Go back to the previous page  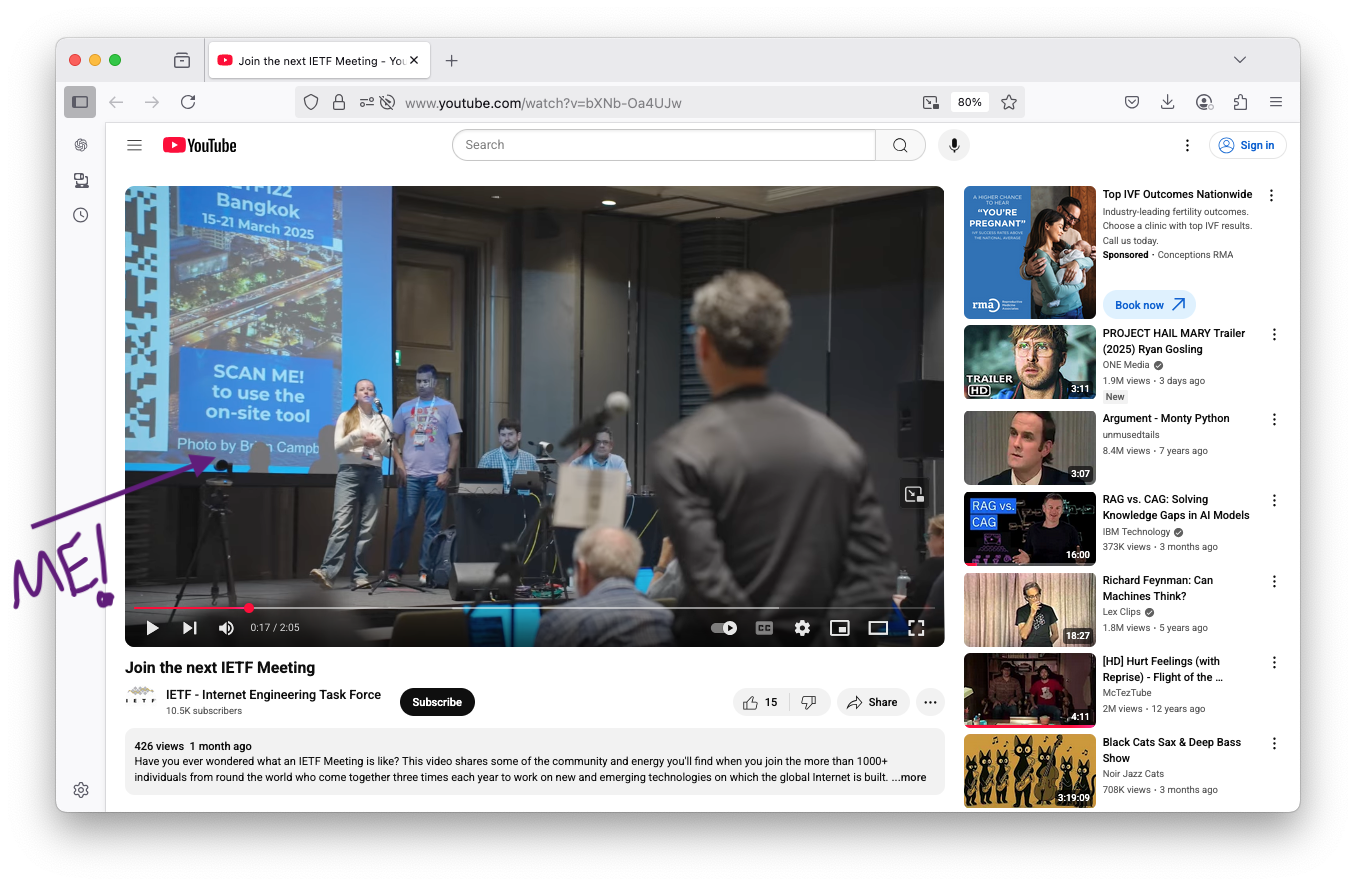pos(116,102)
